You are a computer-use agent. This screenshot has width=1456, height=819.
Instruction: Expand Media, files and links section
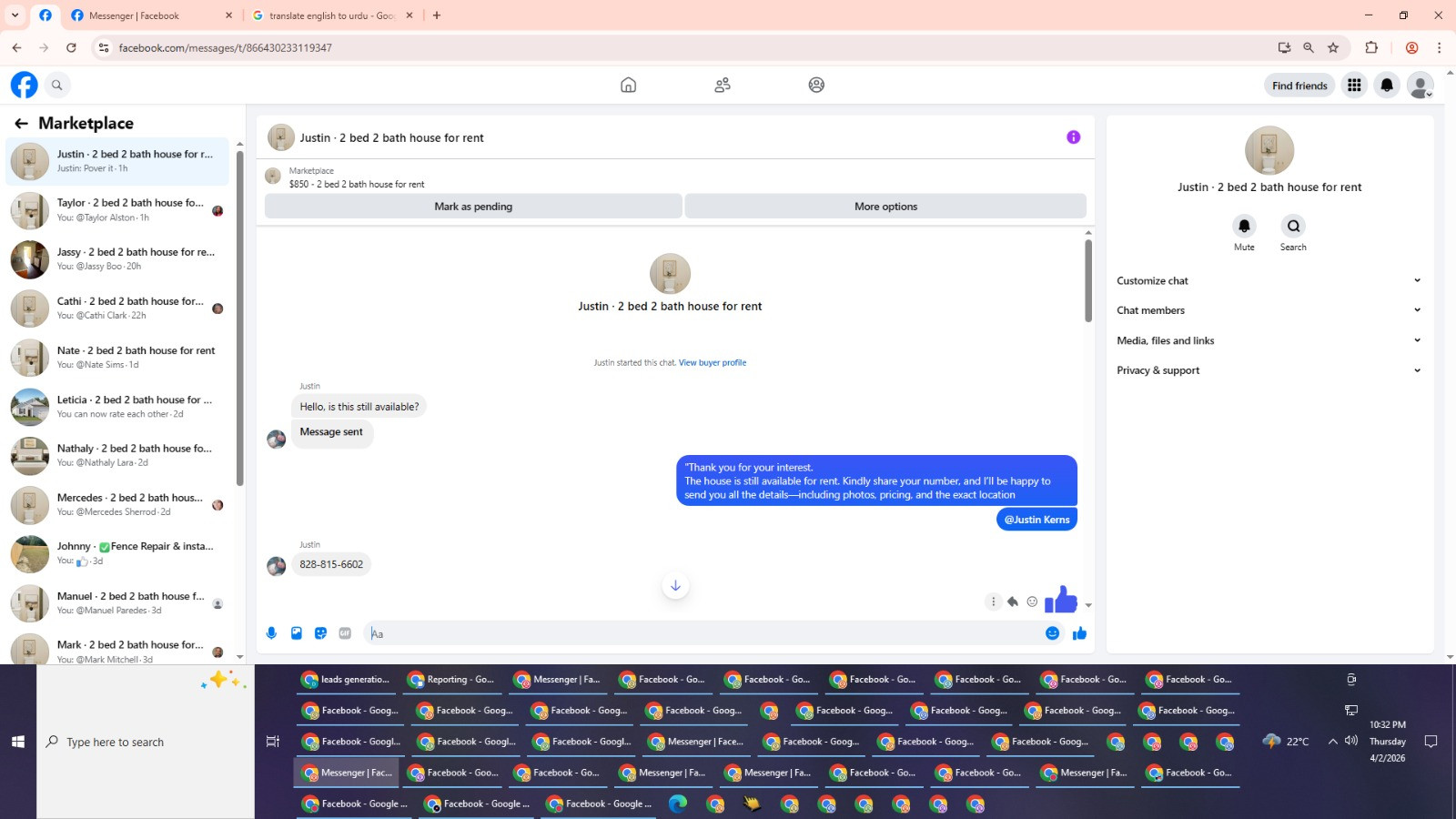point(1269,340)
